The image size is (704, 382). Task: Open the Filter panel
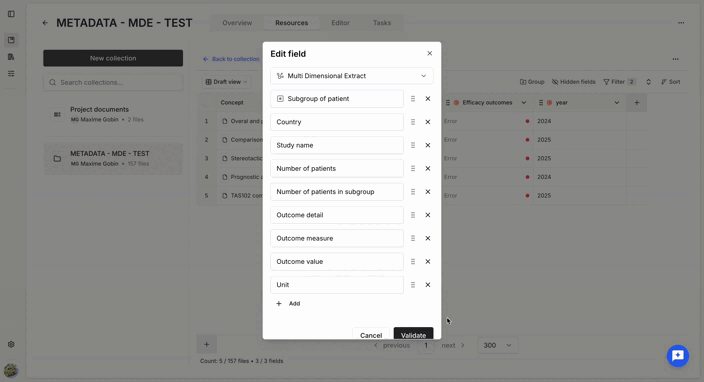pyautogui.click(x=620, y=82)
